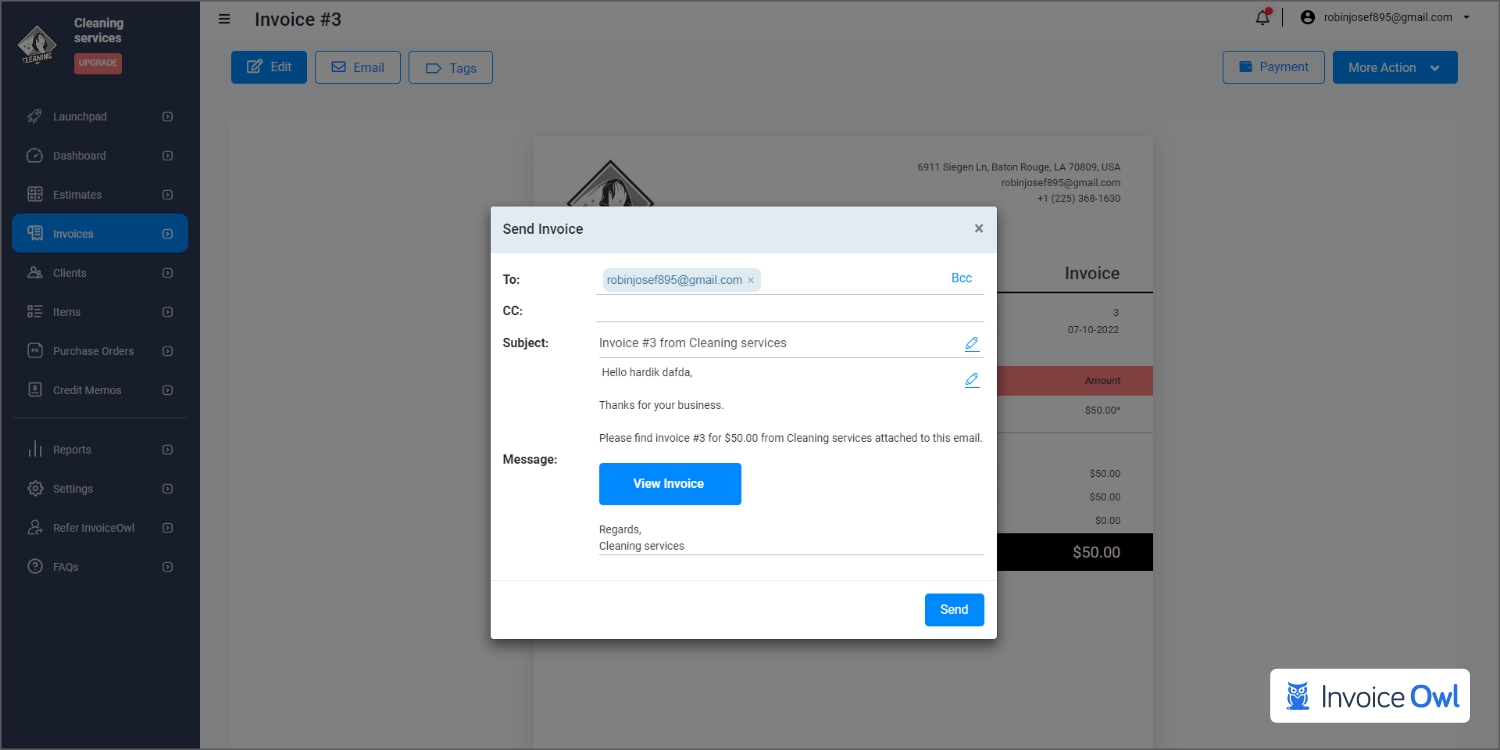Viewport: 1500px width, 750px height.
Task: Open Clients in the sidebar
Action: tap(70, 273)
